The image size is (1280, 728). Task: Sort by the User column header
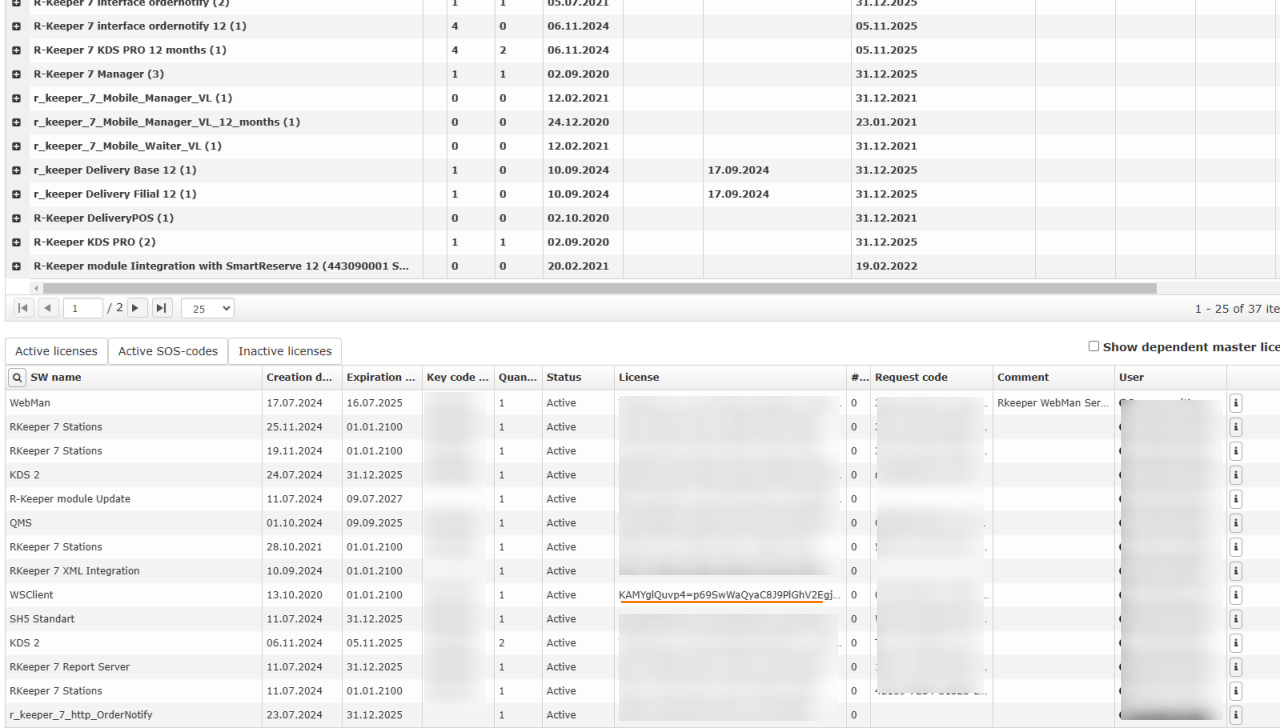(x=1170, y=377)
